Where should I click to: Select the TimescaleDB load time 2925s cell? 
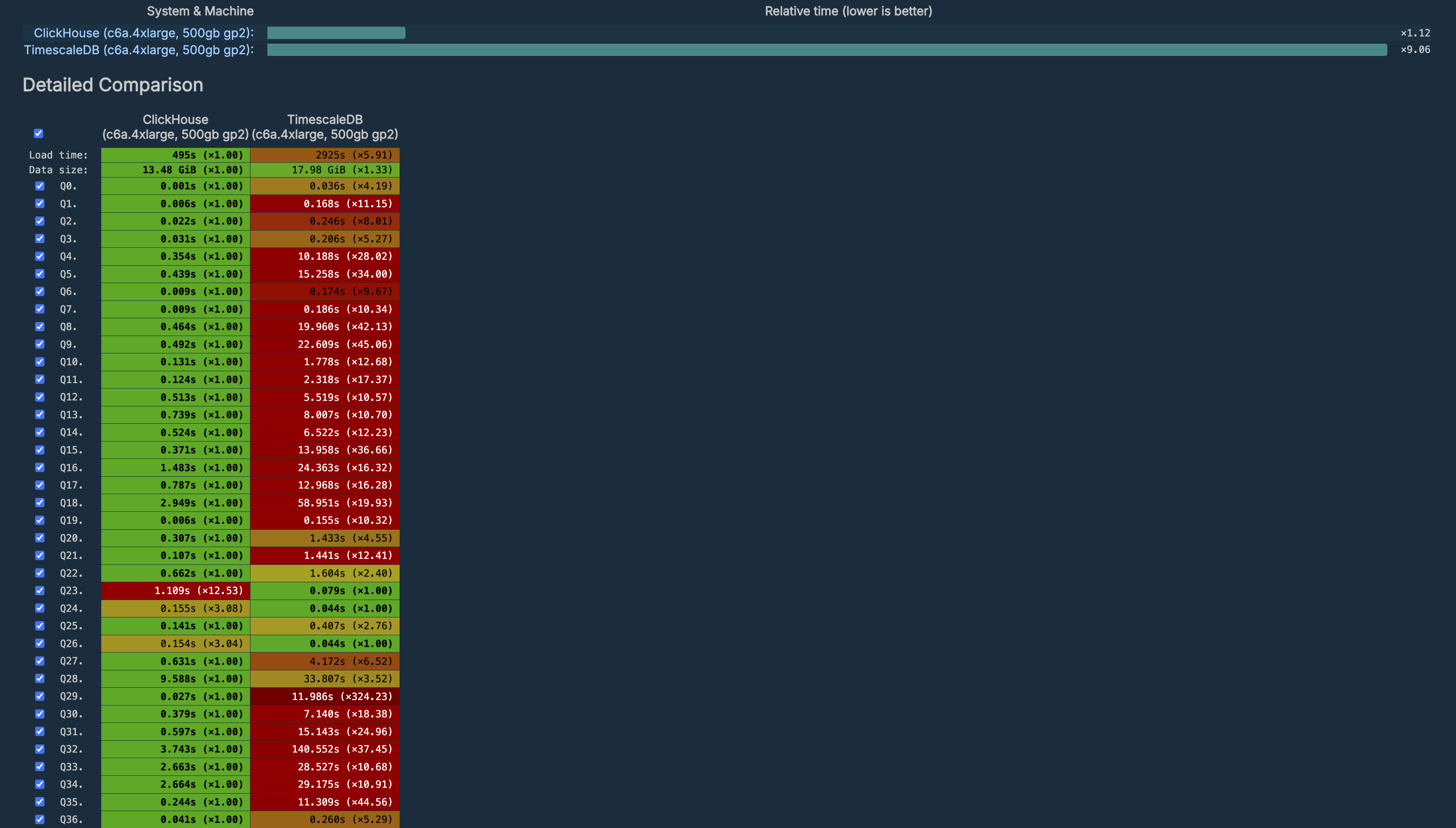click(x=325, y=155)
